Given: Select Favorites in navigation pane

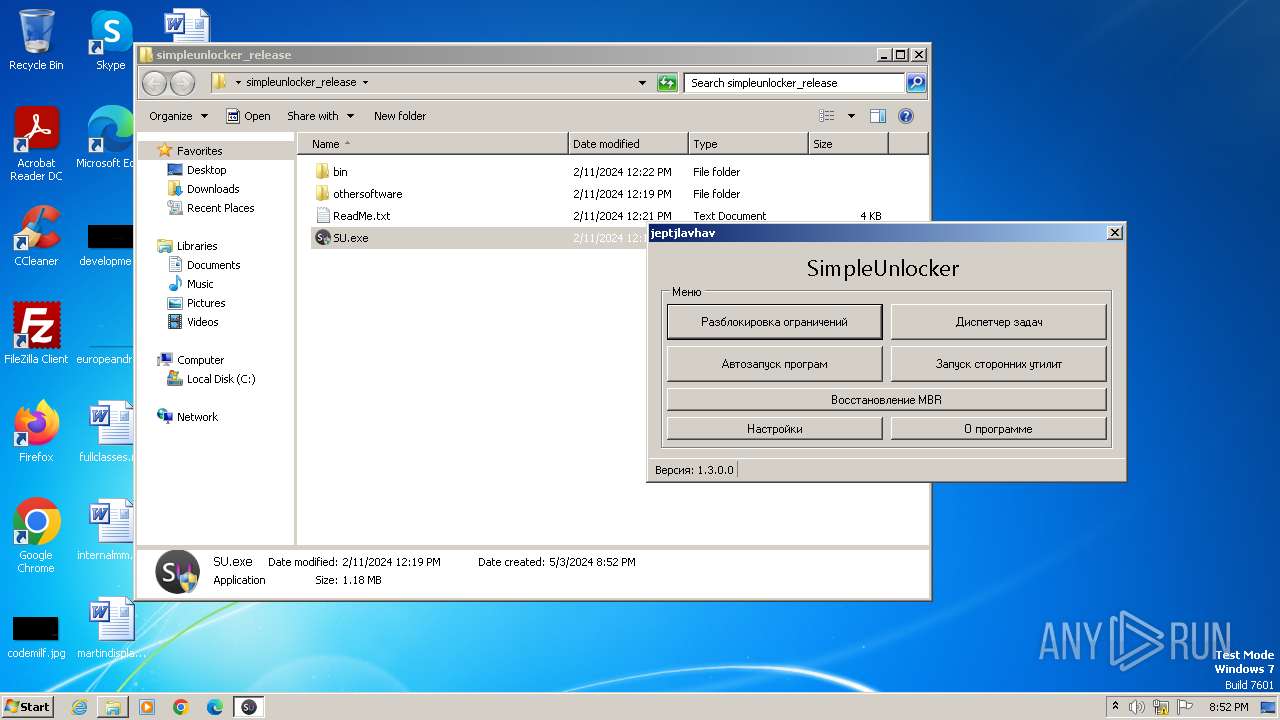Looking at the screenshot, I should (x=199, y=151).
